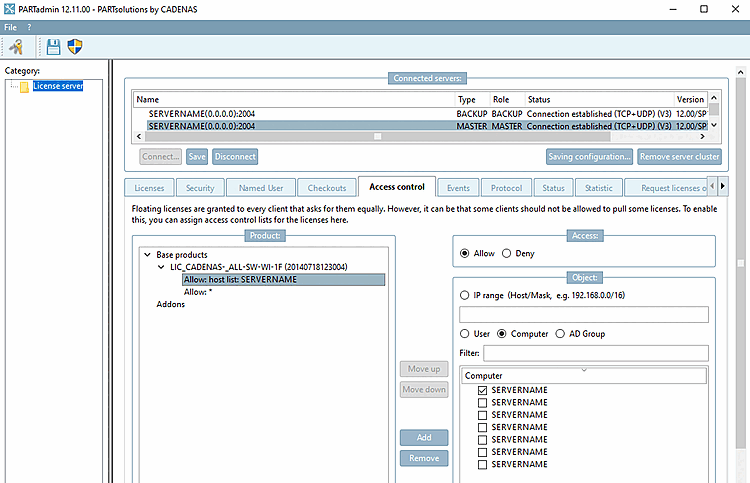Click server list scroll-left arrow
This screenshot has width=750, height=483.
click(139, 137)
